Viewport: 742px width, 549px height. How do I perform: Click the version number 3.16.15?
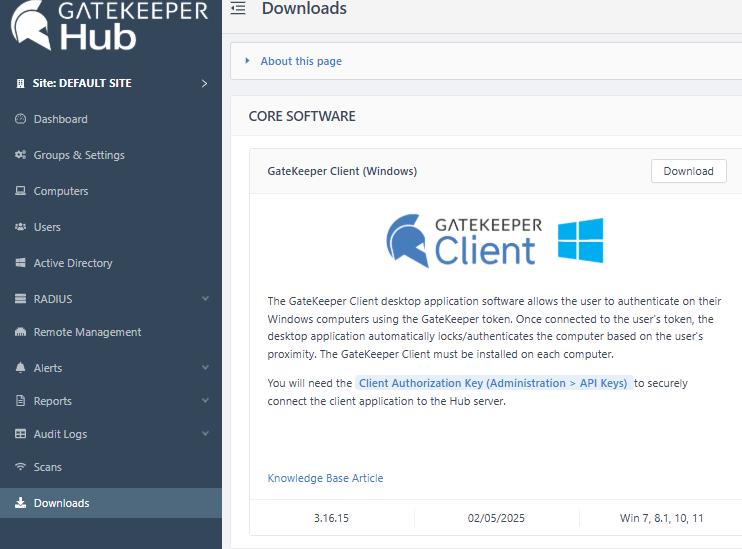click(x=331, y=518)
